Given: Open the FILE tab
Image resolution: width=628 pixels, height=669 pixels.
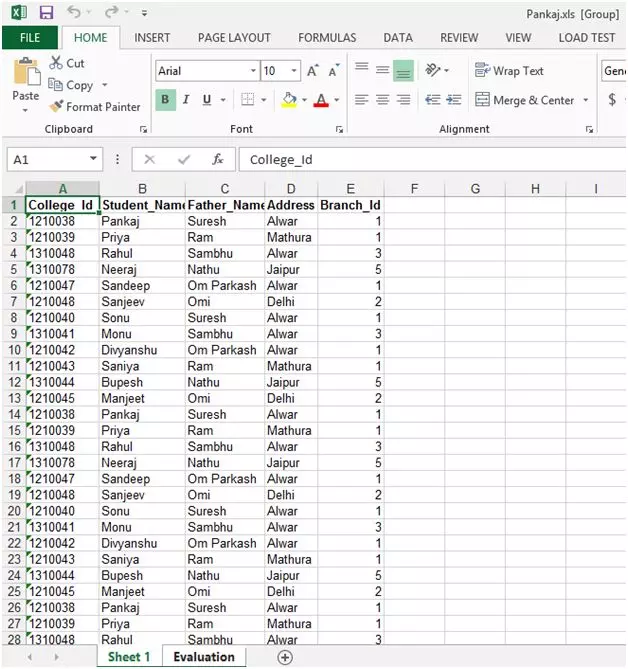Looking at the screenshot, I should tap(30, 38).
